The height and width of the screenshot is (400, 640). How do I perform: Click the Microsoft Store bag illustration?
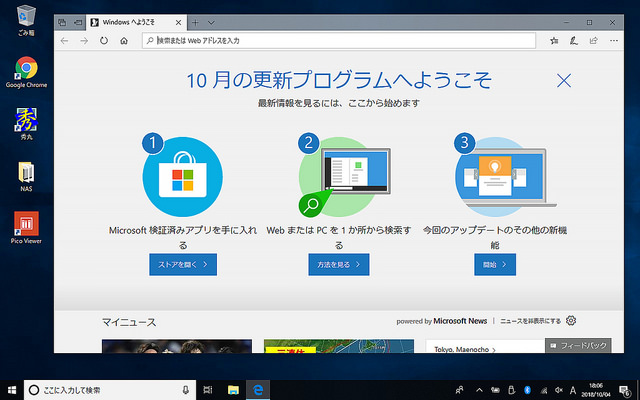(x=182, y=177)
